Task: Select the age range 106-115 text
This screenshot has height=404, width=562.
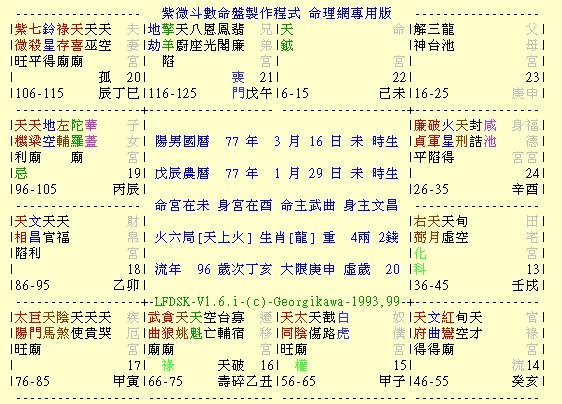Action: [39, 94]
